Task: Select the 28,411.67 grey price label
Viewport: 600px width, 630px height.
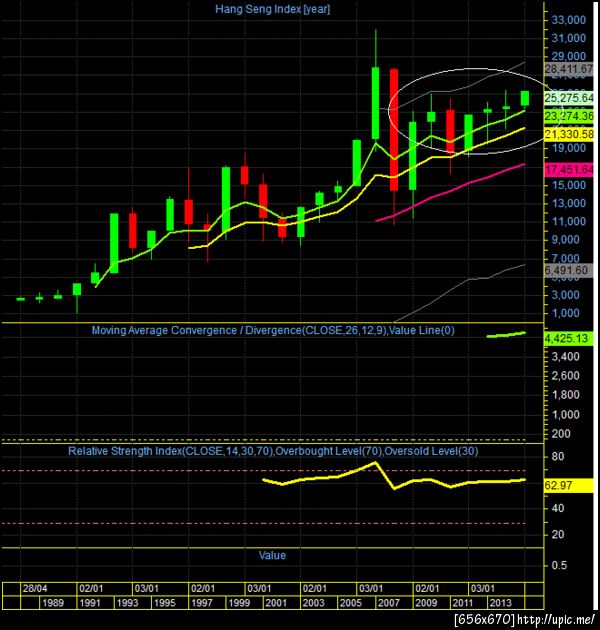Action: 569,69
